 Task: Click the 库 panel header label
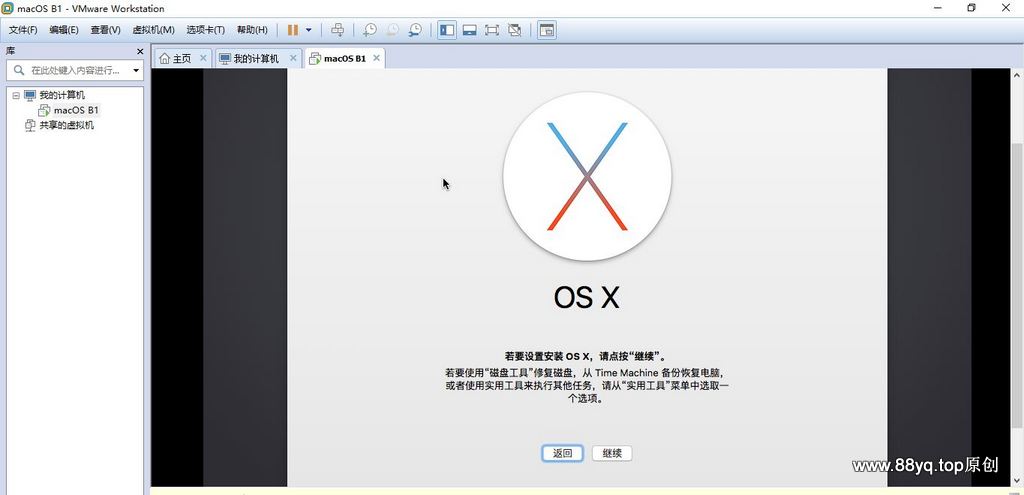pyautogui.click(x=10, y=51)
